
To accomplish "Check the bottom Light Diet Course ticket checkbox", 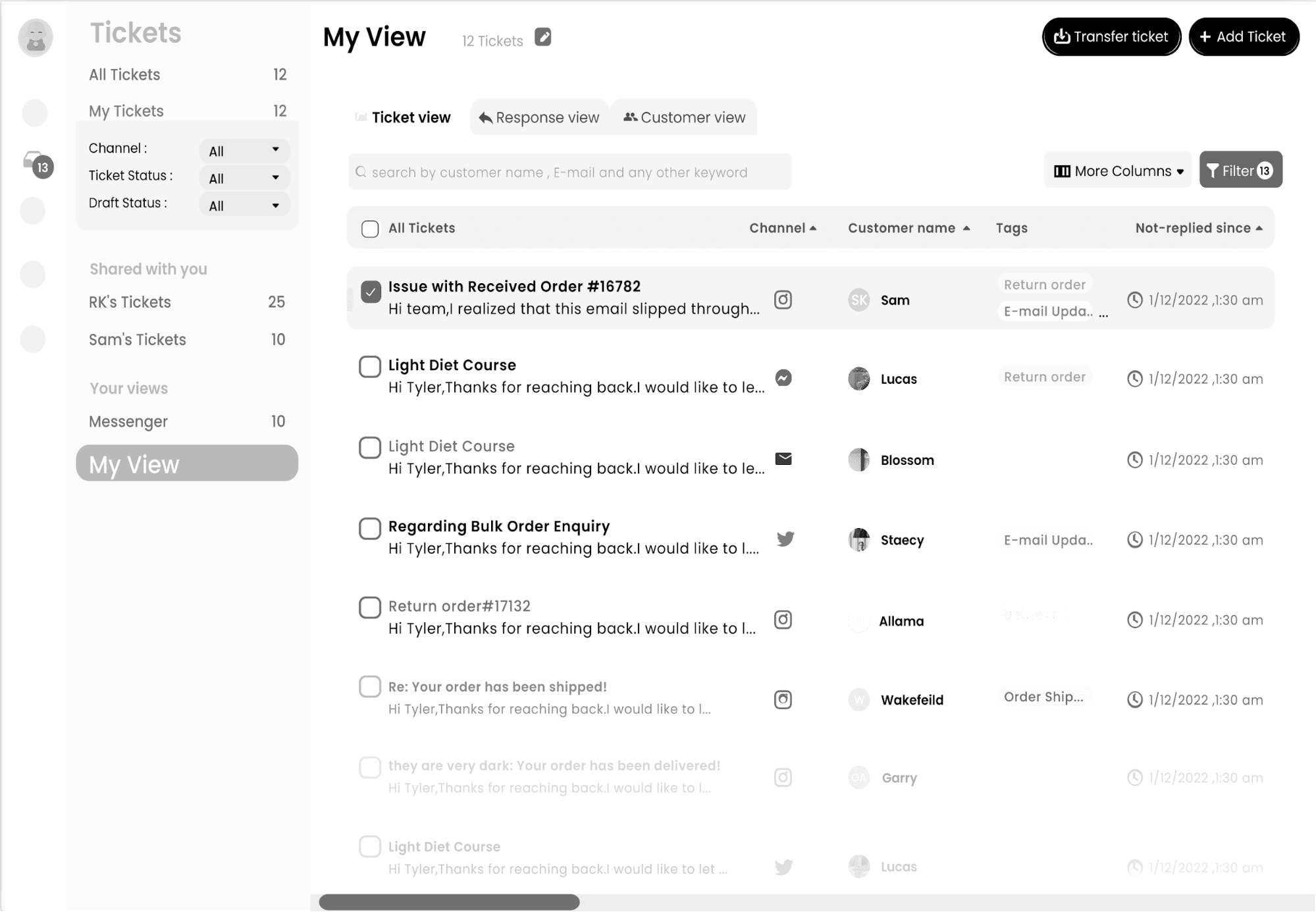I will click(370, 846).
